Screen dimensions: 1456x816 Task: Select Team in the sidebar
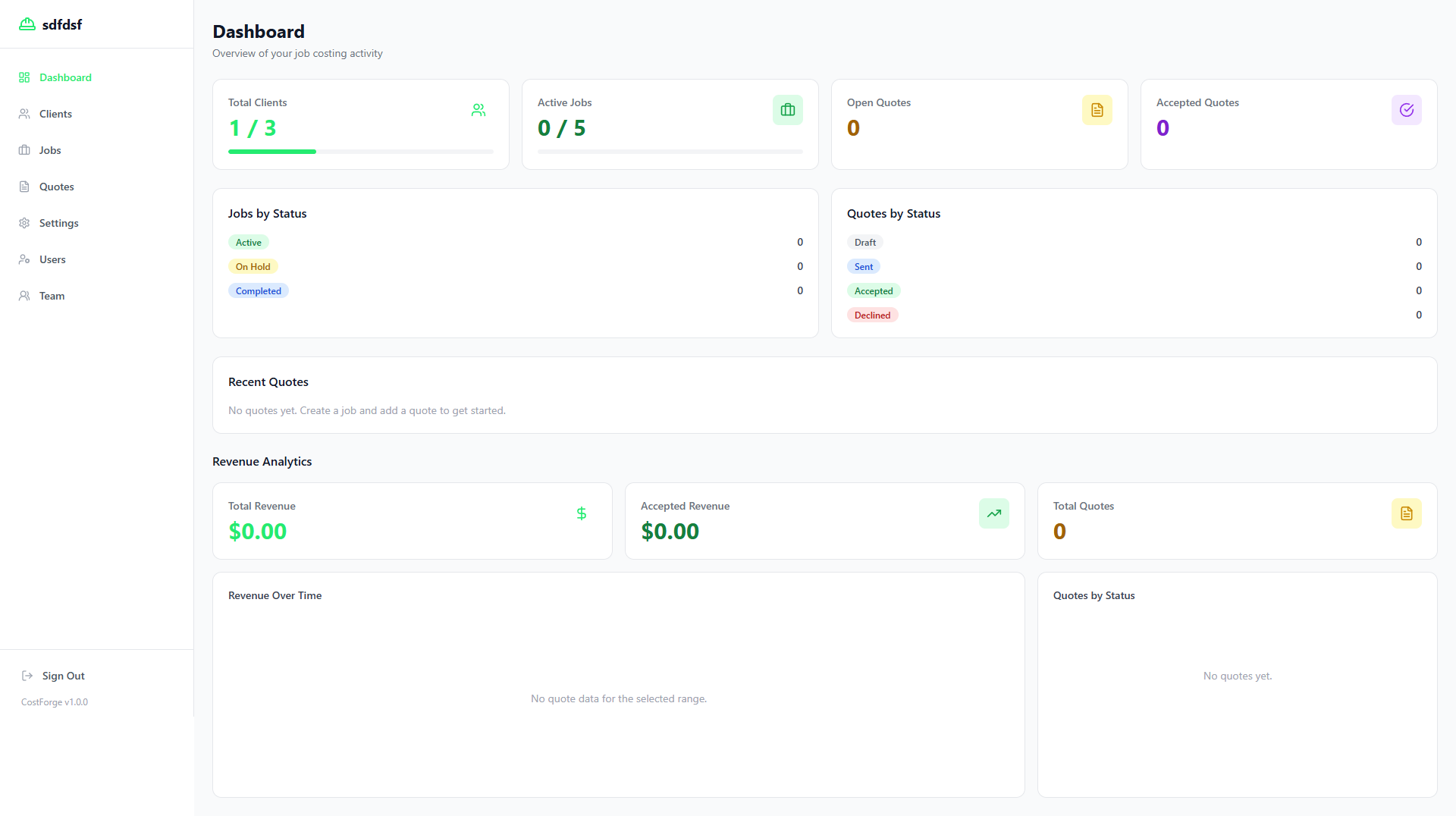[x=52, y=296]
